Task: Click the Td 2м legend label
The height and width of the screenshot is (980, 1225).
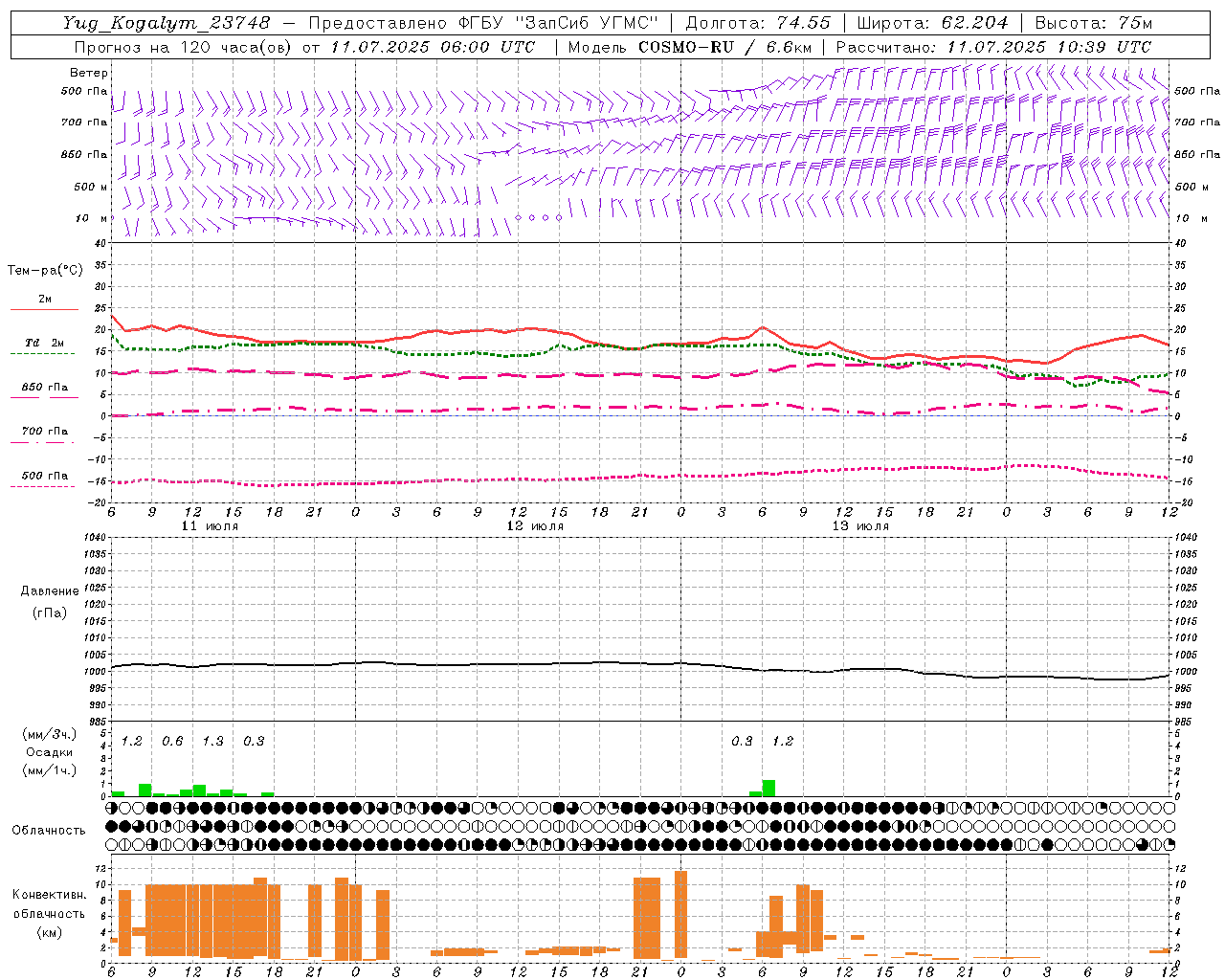Action: click(x=45, y=343)
